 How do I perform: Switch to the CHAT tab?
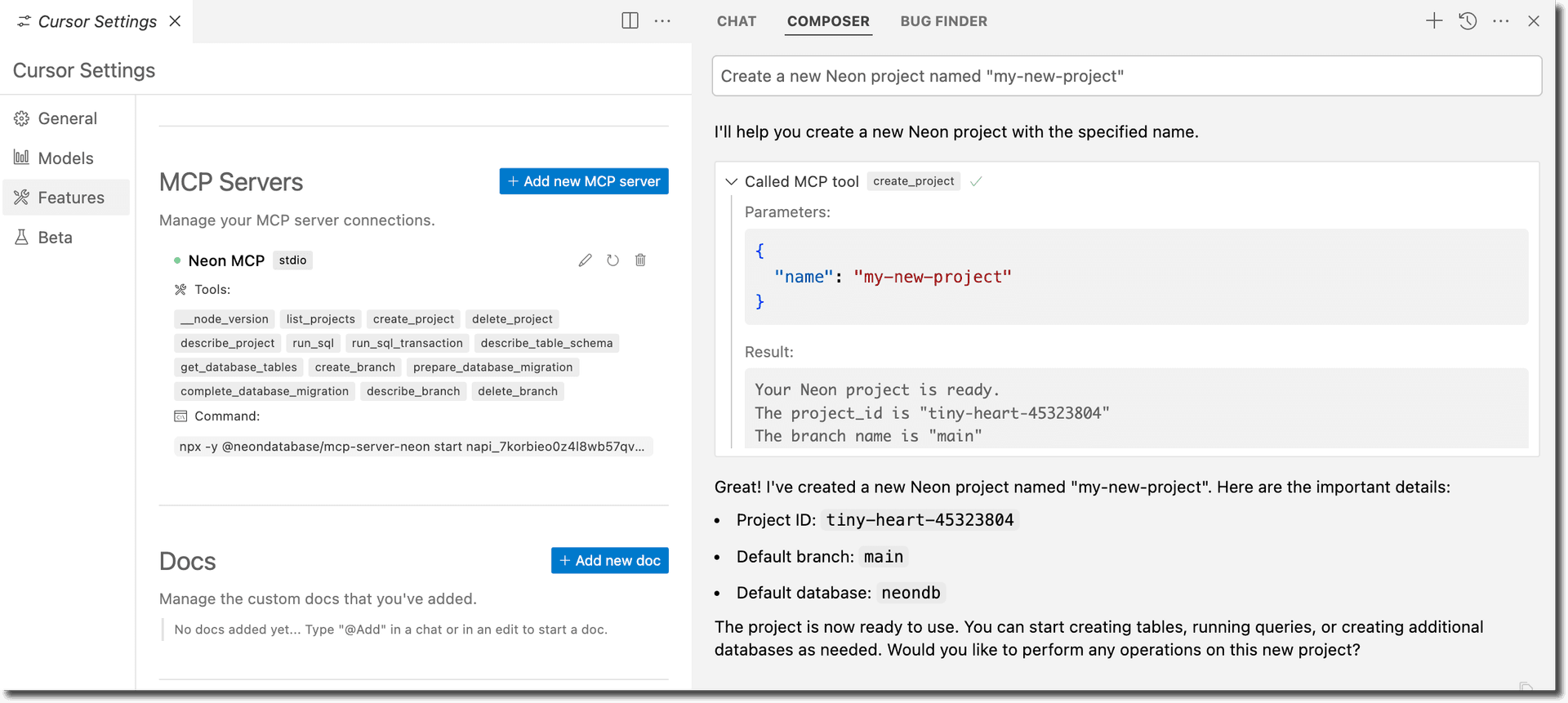coord(736,21)
